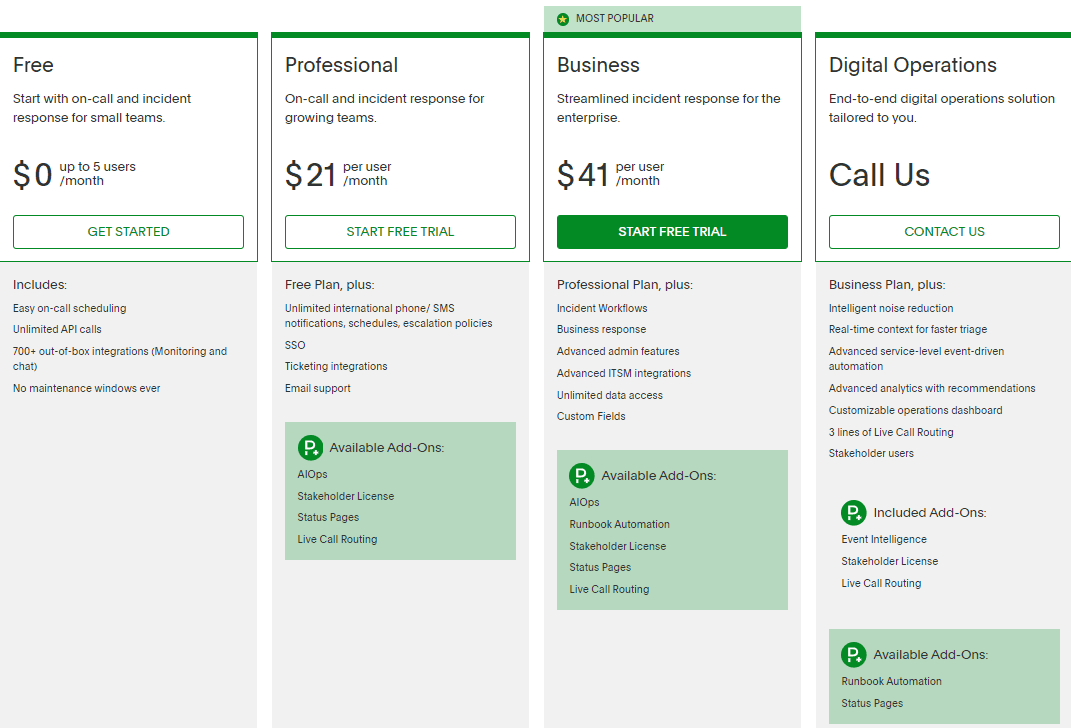The image size is (1071, 728).
Task: Click AIOps add-on in Business plan
Action: click(584, 503)
